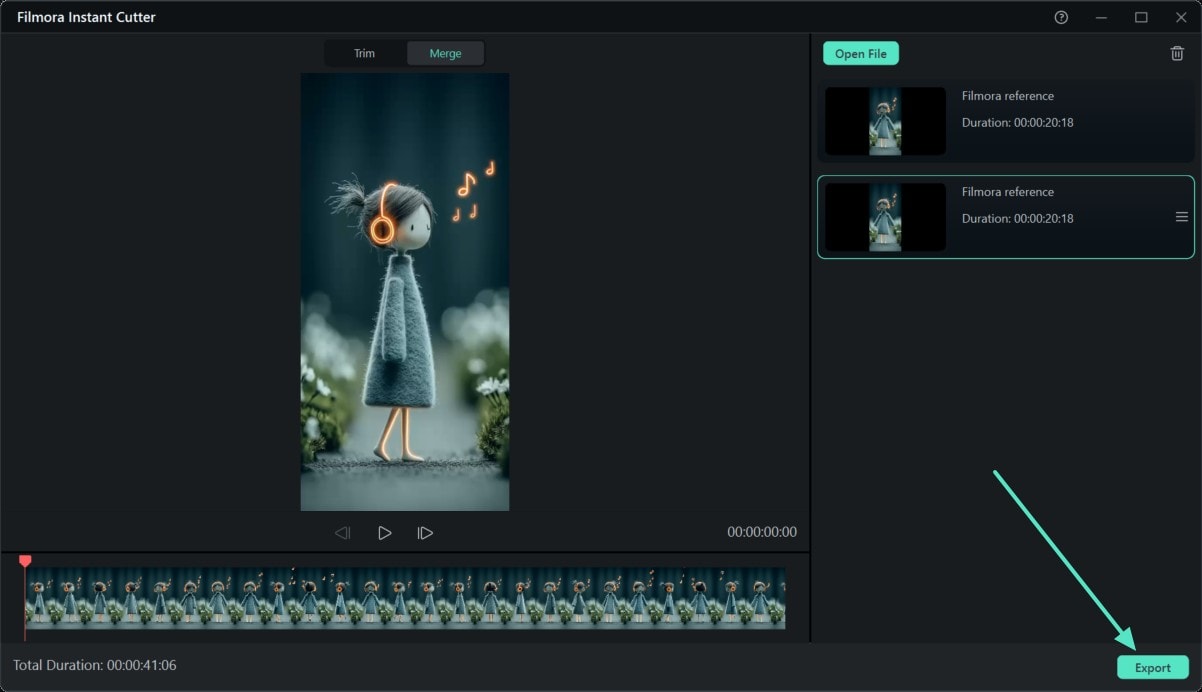Delete clips with the trash icon
This screenshot has height=692, width=1202.
tap(1177, 54)
